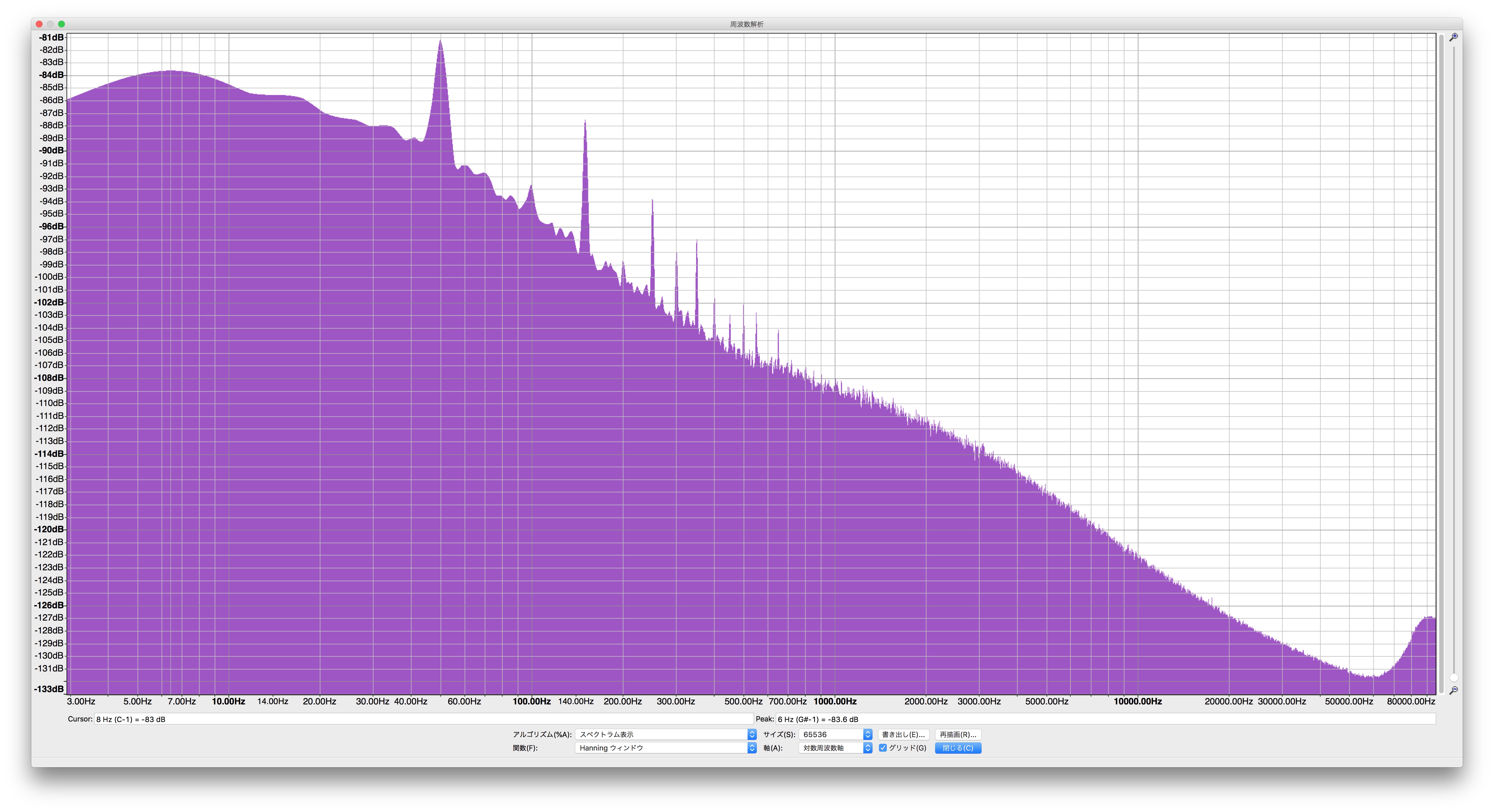This screenshot has width=1494, height=812.
Task: Click the vertical zoom slider thumb
Action: click(x=1453, y=678)
